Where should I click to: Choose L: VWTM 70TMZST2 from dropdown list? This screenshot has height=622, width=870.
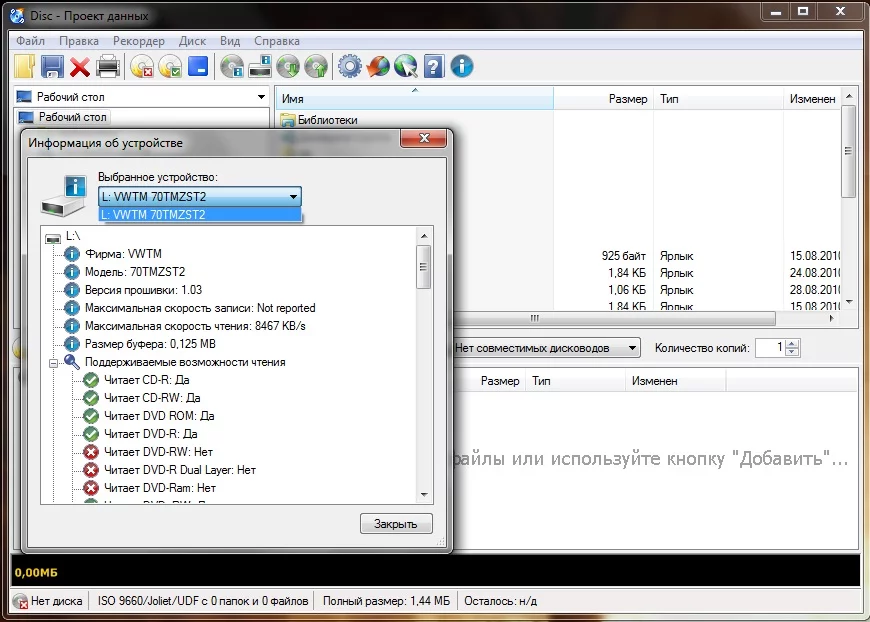[200, 215]
